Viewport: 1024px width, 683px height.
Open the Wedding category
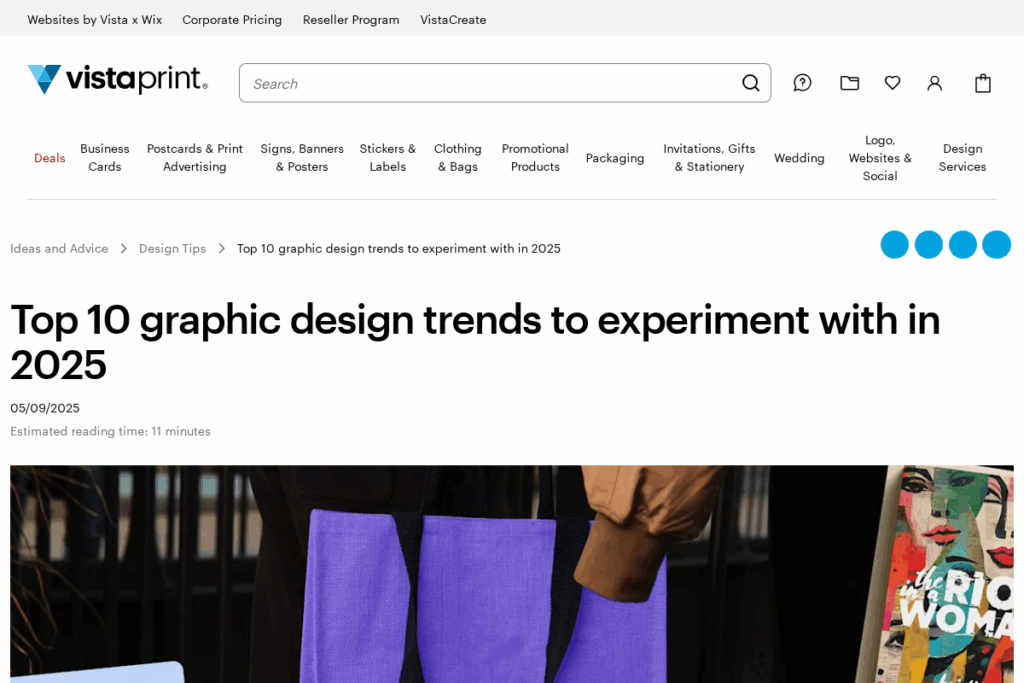(x=799, y=157)
